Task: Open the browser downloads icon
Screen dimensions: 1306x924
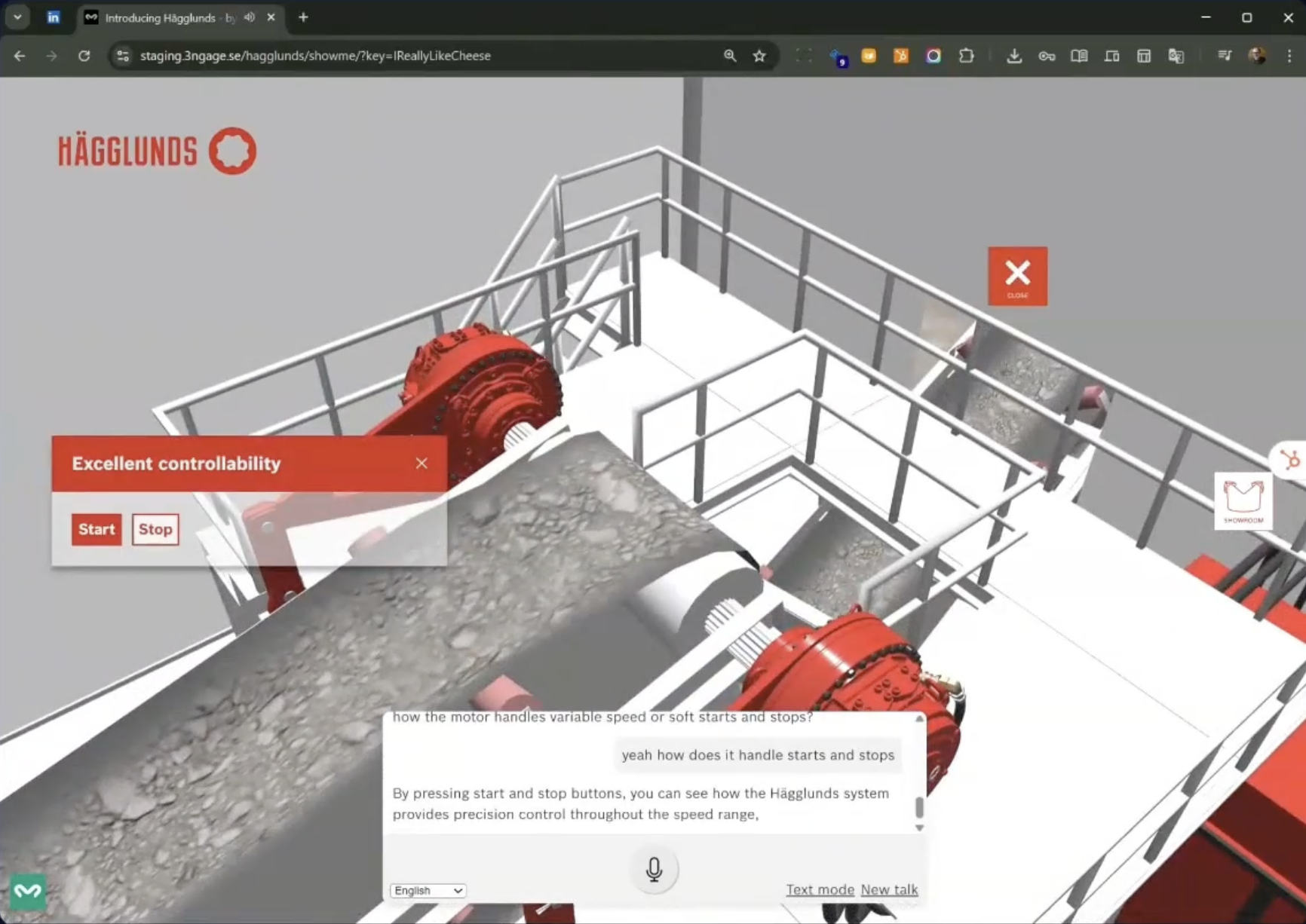Action: (1014, 56)
